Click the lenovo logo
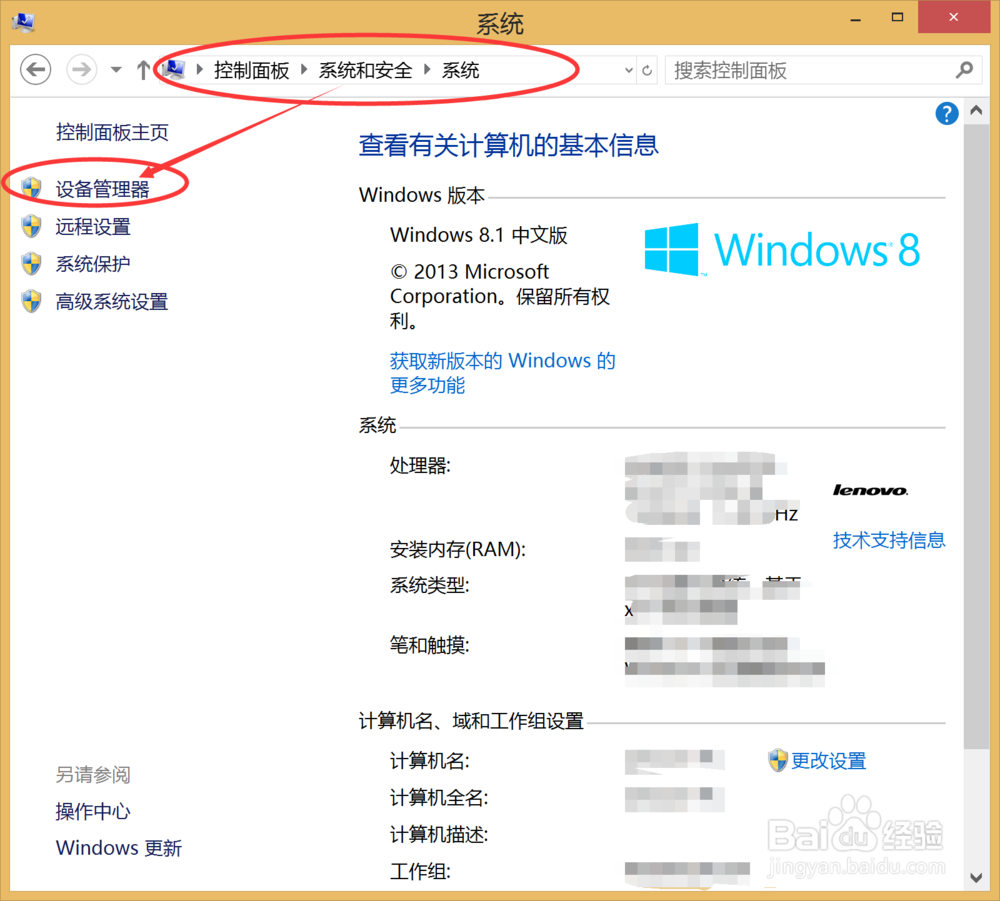Screen dimensions: 1000x901 (x=871, y=490)
